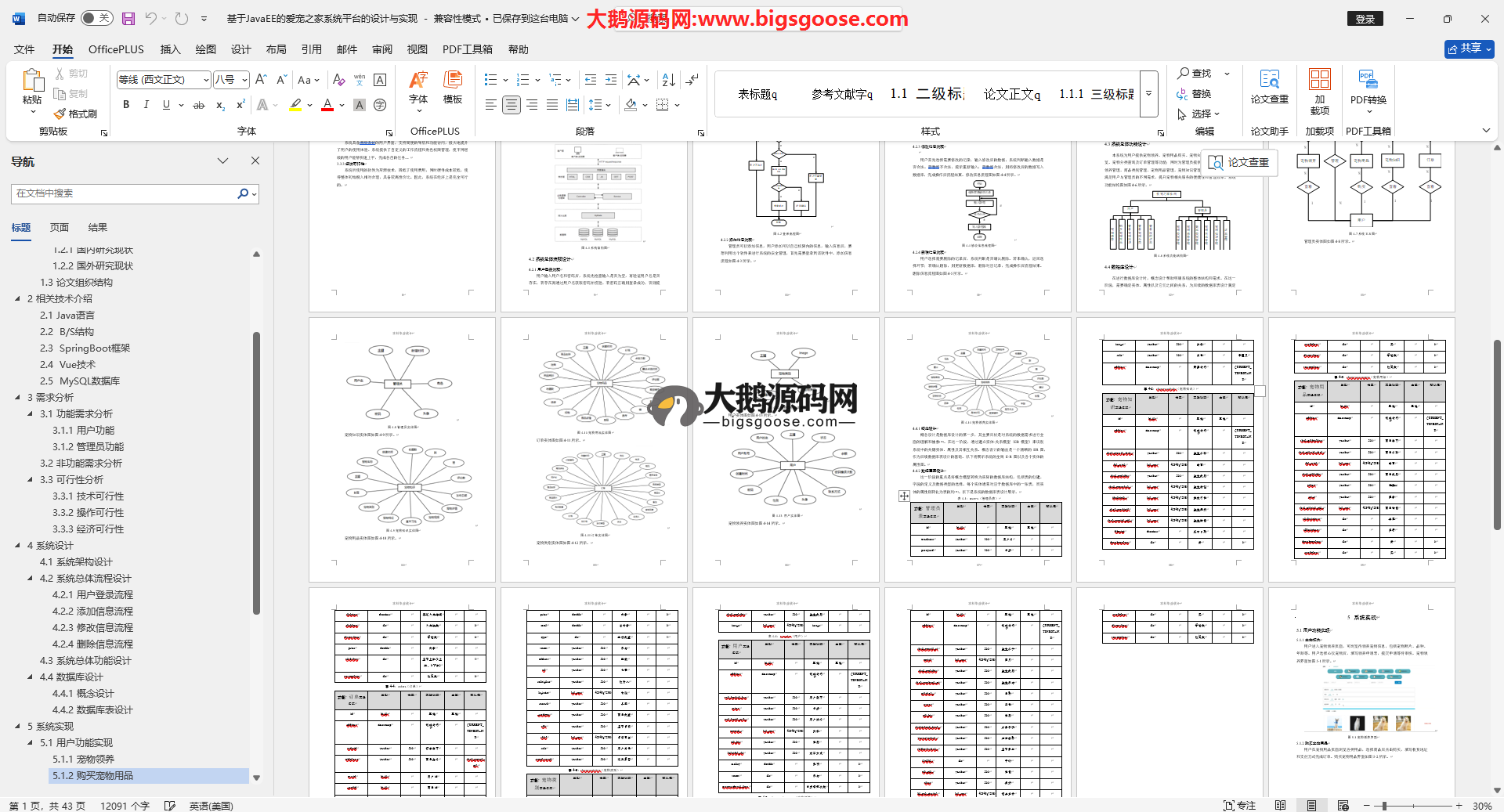Click the 登录 sign-in button
The image size is (1504, 812).
(1365, 19)
